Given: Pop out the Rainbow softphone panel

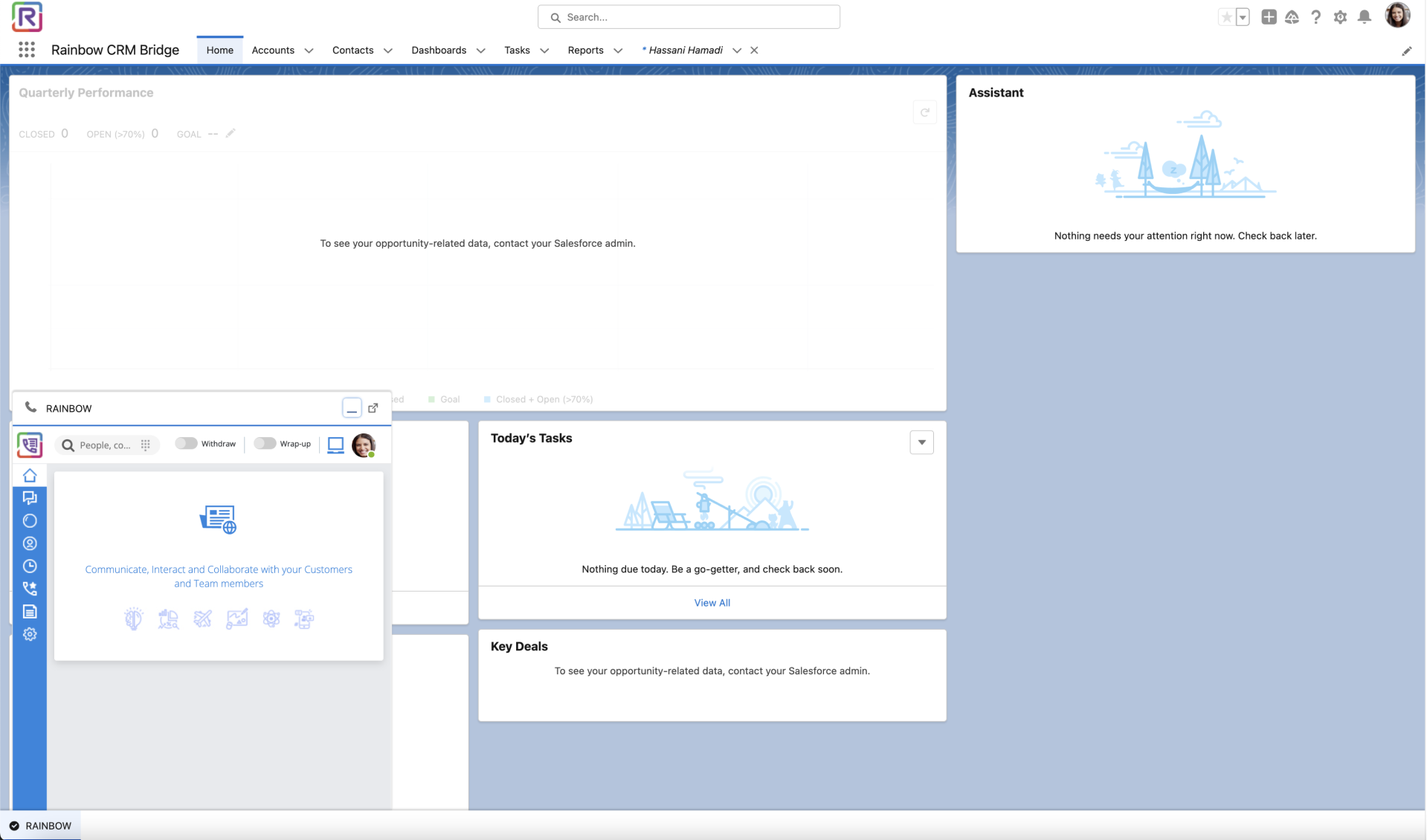Looking at the screenshot, I should click(373, 407).
